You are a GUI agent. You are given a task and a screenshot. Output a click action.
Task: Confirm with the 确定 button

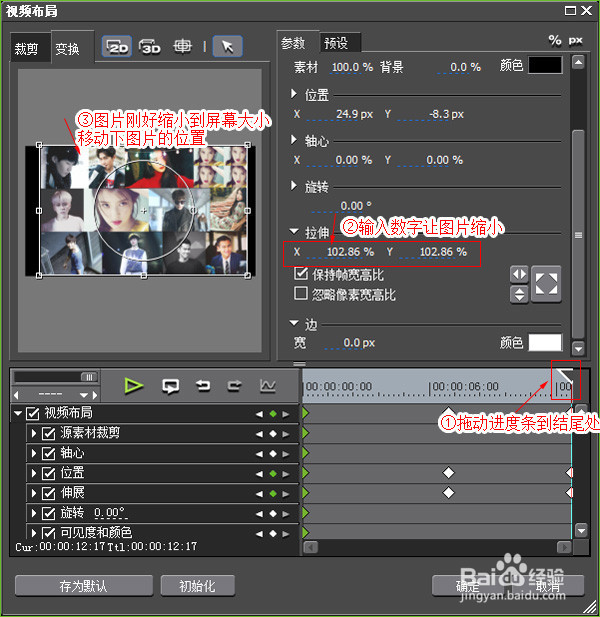tap(469, 586)
